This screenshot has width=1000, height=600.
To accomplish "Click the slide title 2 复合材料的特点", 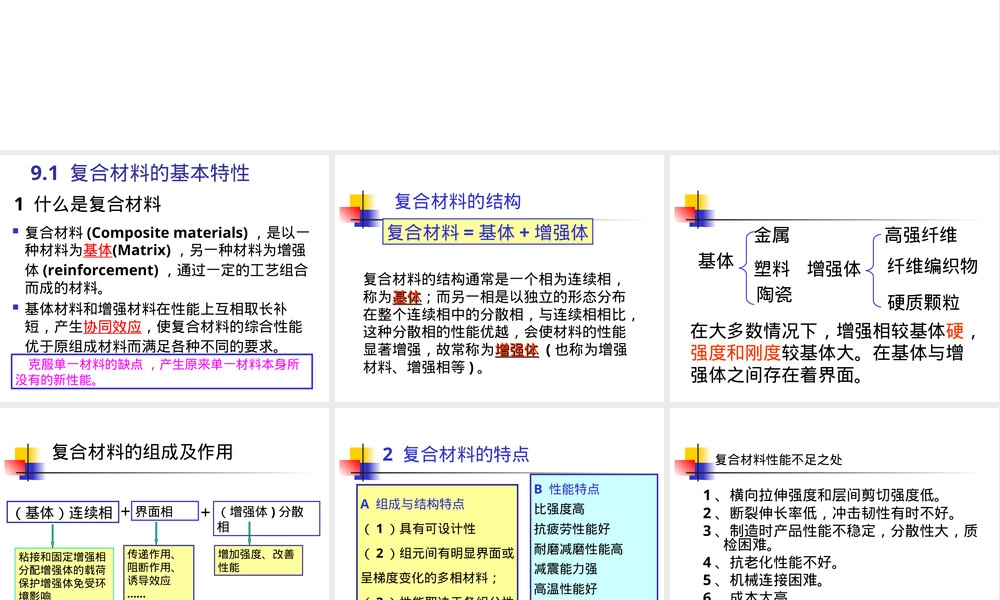I will [x=455, y=455].
